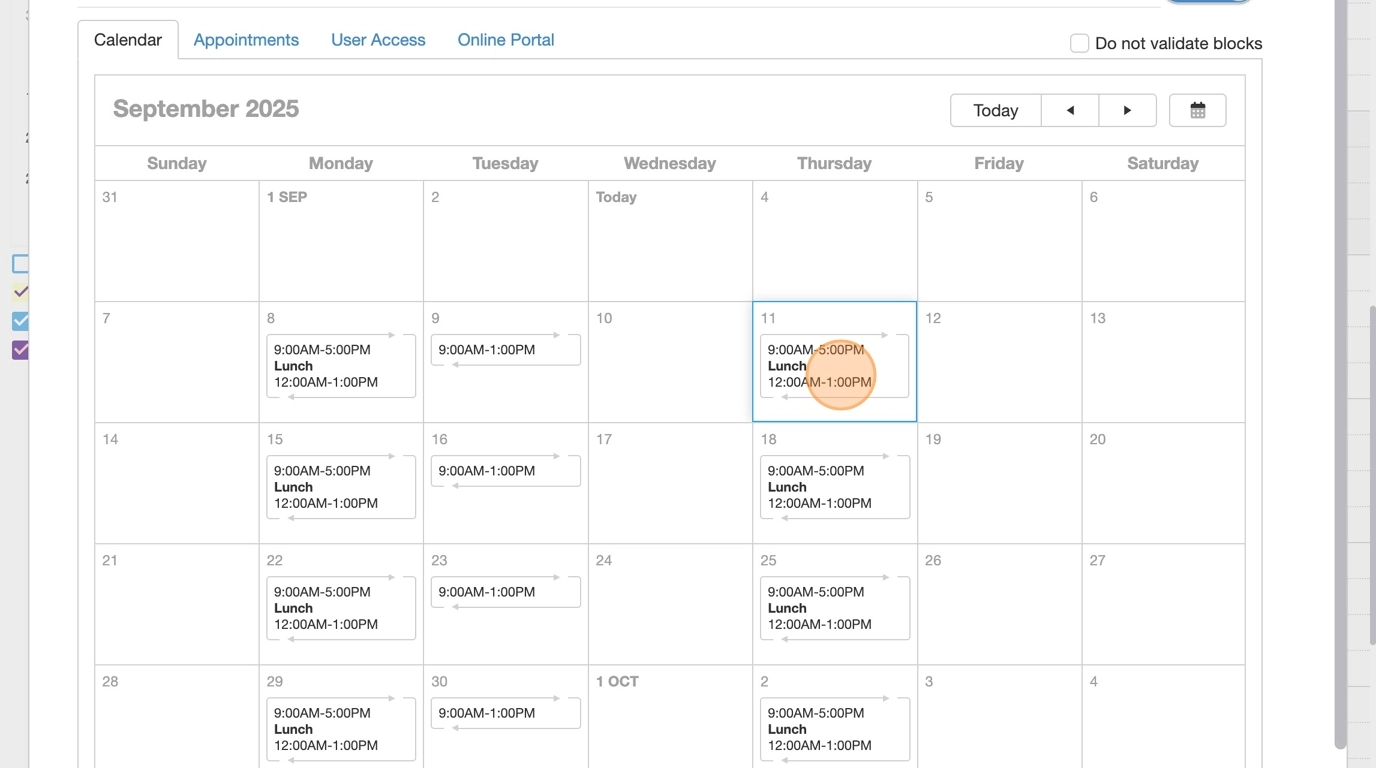Switch to the Appointments tab
The image size is (1376, 768).
[246, 40]
